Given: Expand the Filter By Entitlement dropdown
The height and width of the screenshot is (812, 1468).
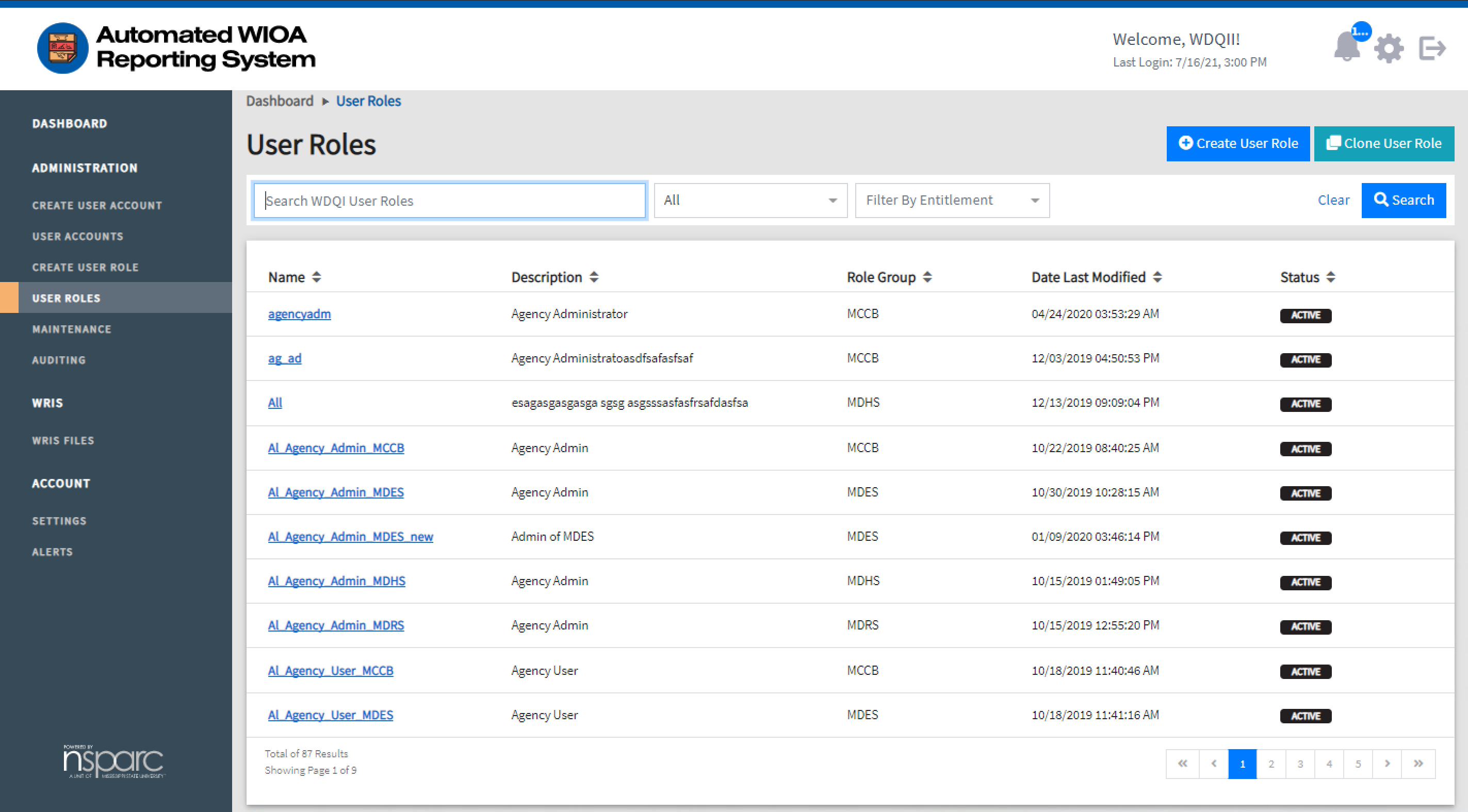Looking at the screenshot, I should (x=952, y=201).
